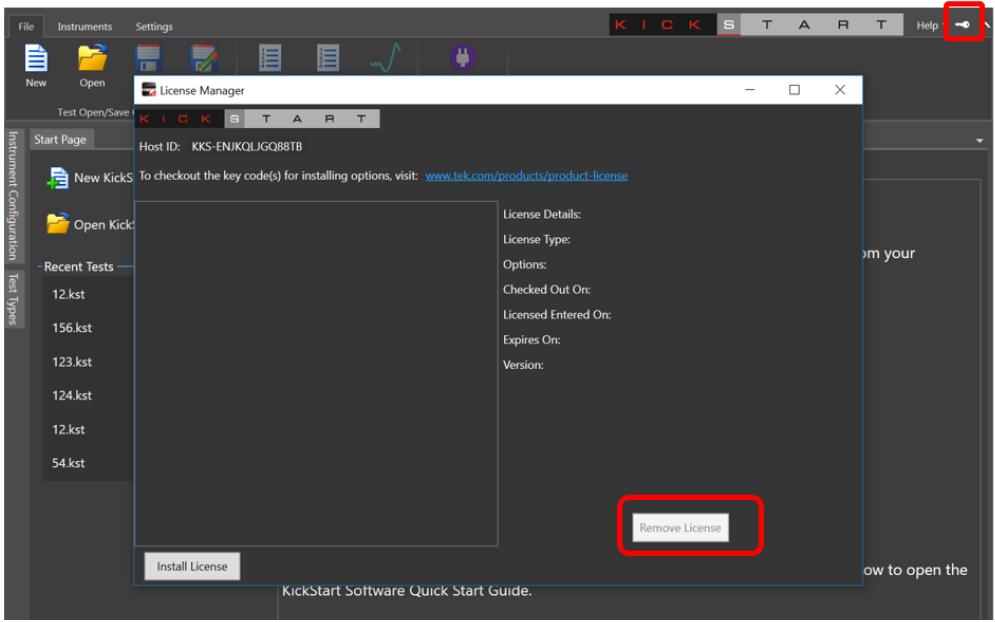The image size is (995, 622).
Task: Click the second list document ribbon icon
Action: point(327,58)
